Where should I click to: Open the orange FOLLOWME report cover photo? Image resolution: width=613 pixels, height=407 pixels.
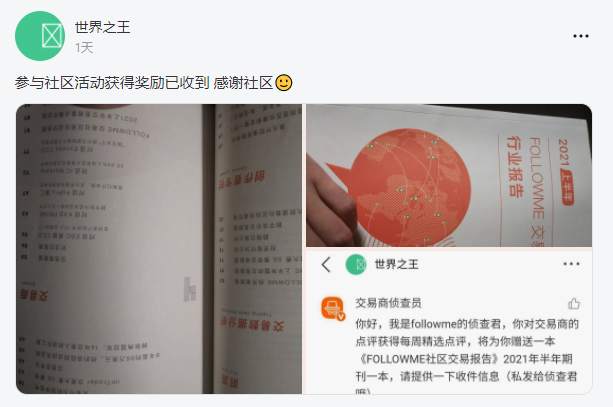(x=449, y=175)
